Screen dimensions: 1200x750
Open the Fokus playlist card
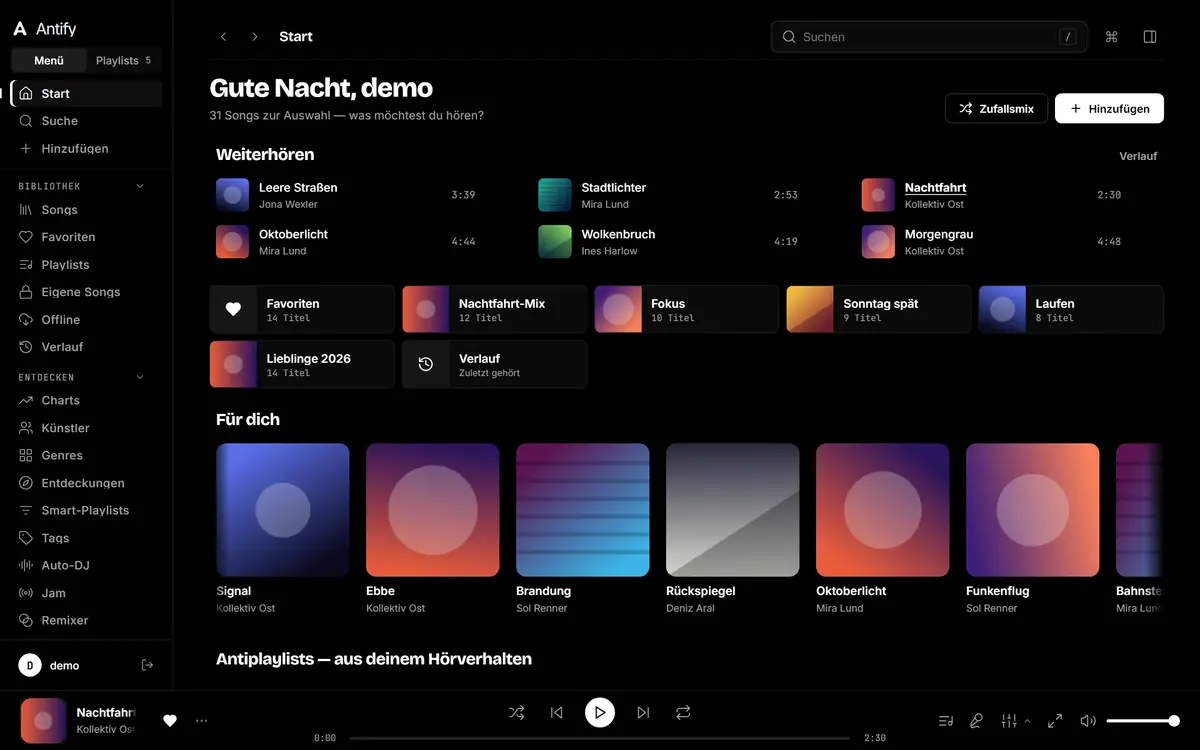687,309
